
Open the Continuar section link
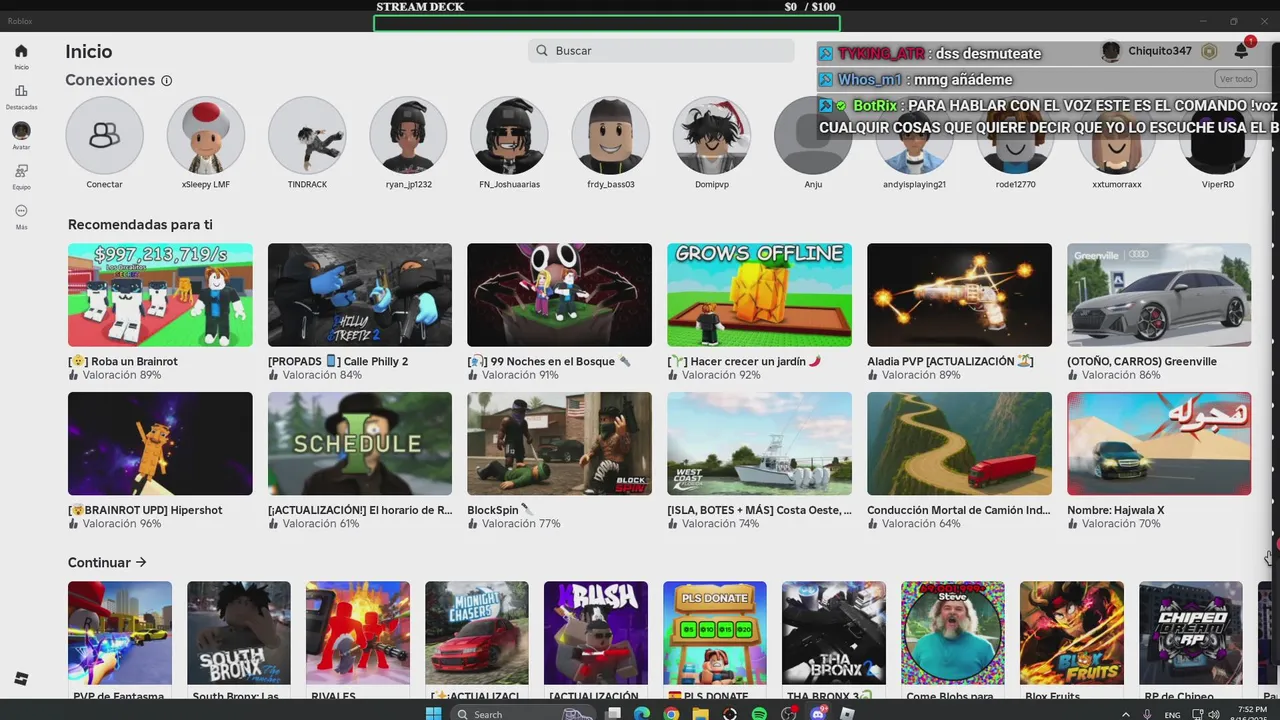pyautogui.click(x=107, y=563)
